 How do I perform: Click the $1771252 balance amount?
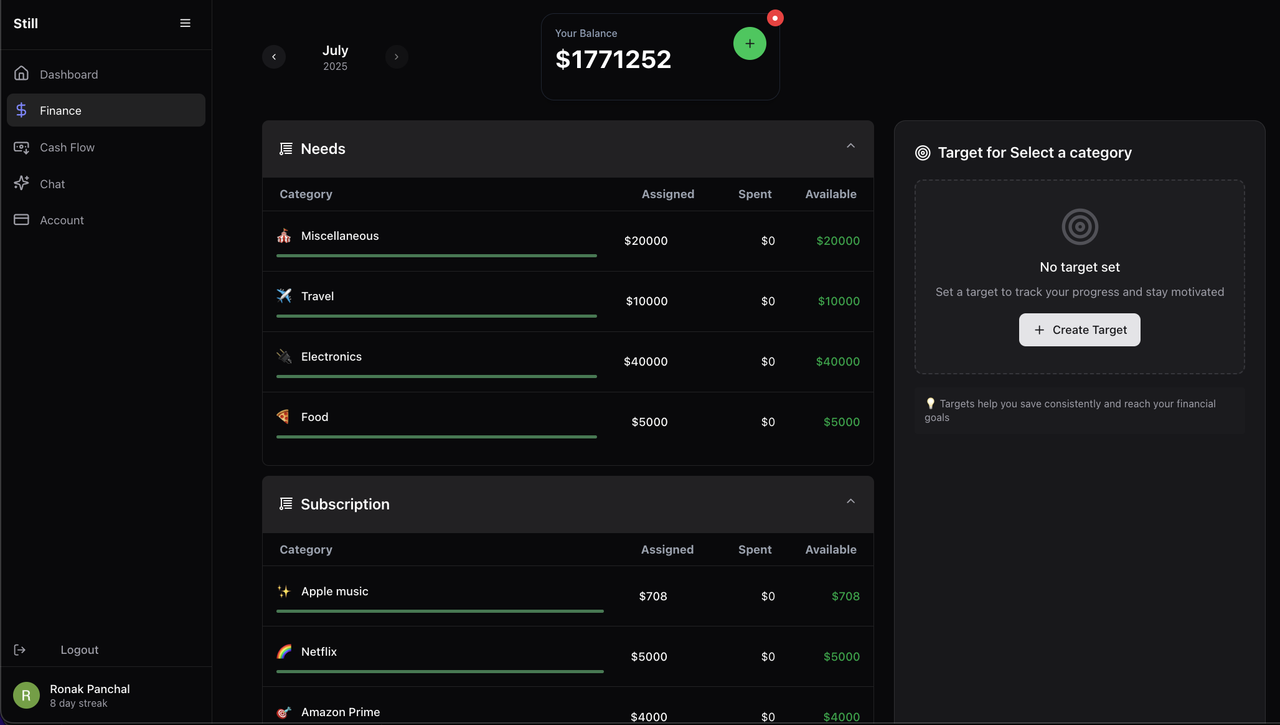(613, 60)
